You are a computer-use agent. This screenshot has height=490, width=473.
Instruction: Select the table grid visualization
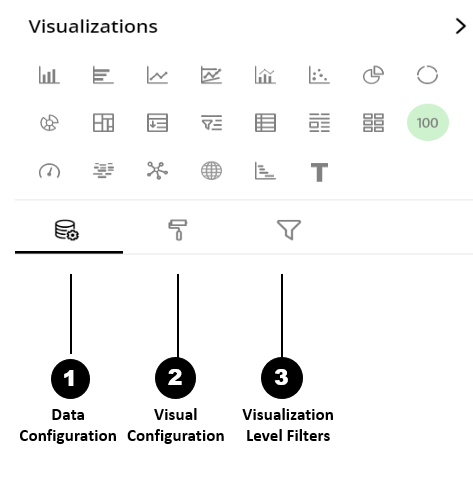[265, 123]
